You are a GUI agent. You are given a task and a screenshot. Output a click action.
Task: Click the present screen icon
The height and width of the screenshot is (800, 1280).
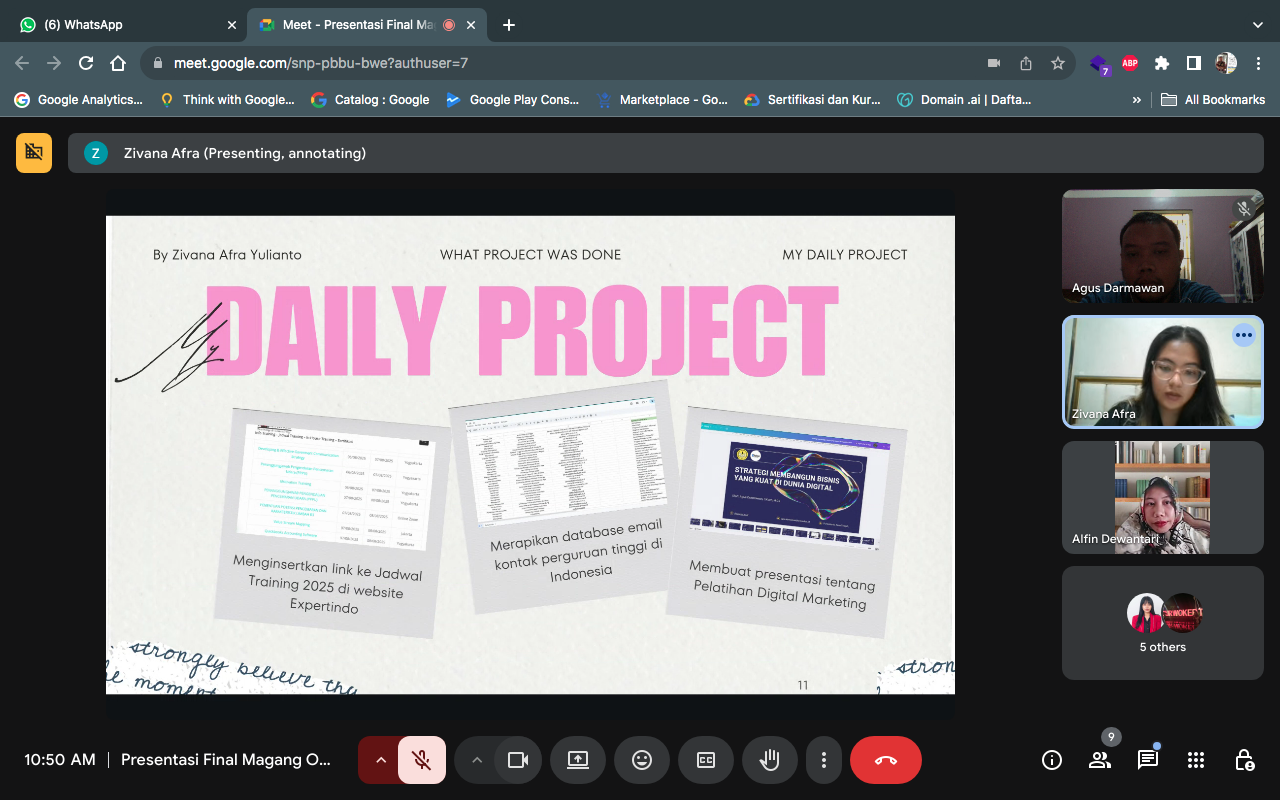coord(578,760)
